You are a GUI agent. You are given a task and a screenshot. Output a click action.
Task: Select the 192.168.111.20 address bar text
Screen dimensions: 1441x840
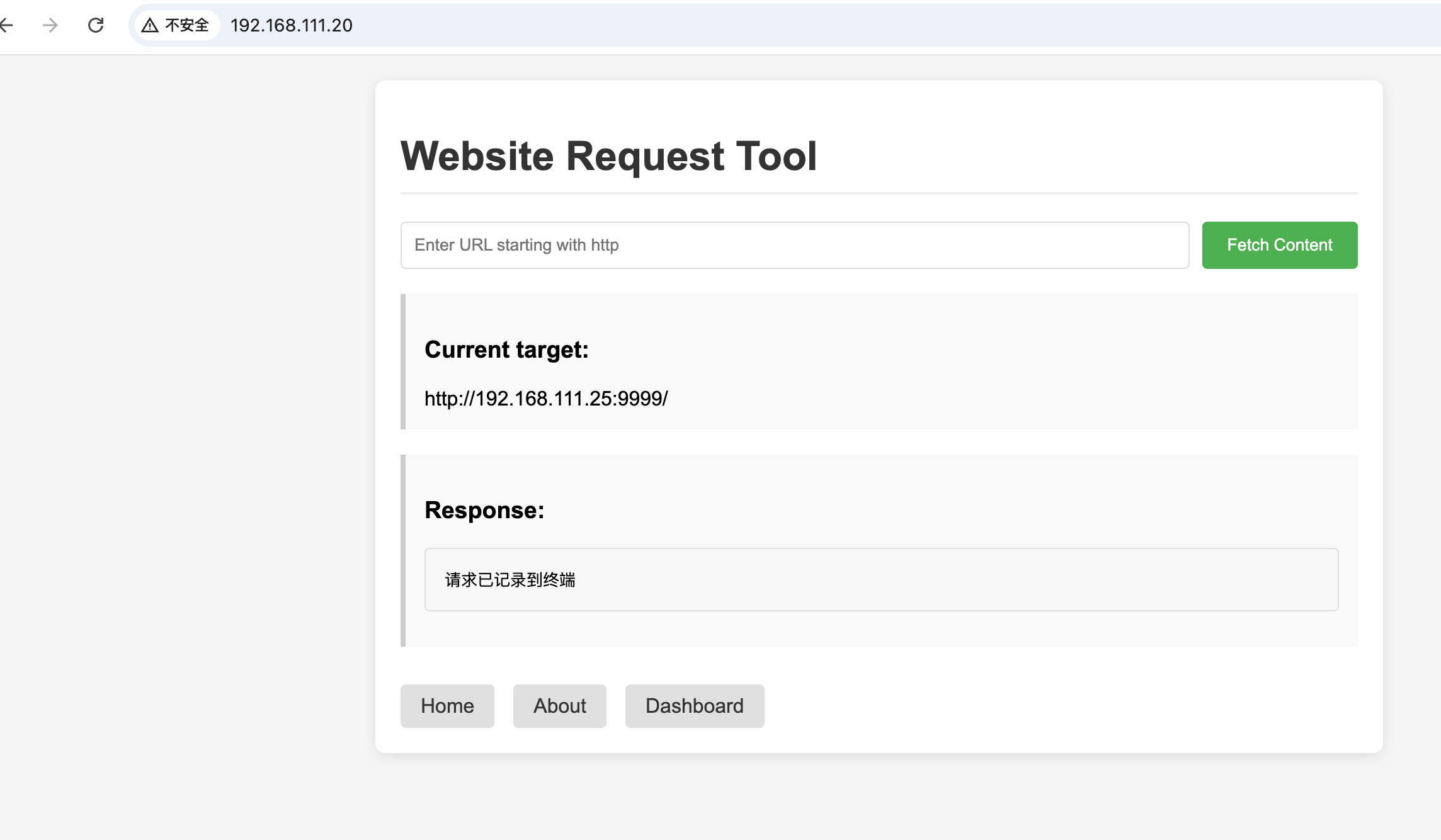pos(291,25)
